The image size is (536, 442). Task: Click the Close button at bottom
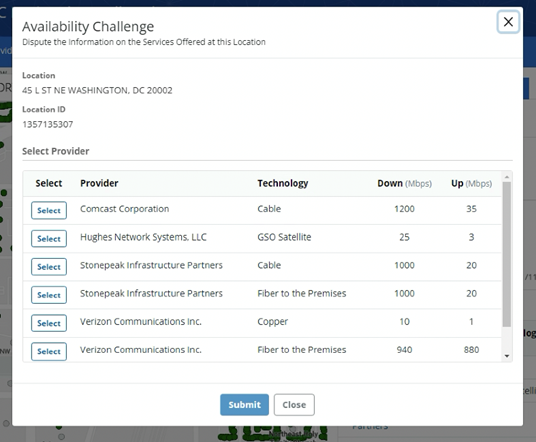(x=294, y=405)
